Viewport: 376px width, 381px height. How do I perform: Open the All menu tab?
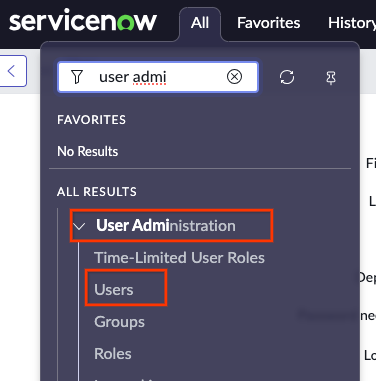(x=200, y=23)
